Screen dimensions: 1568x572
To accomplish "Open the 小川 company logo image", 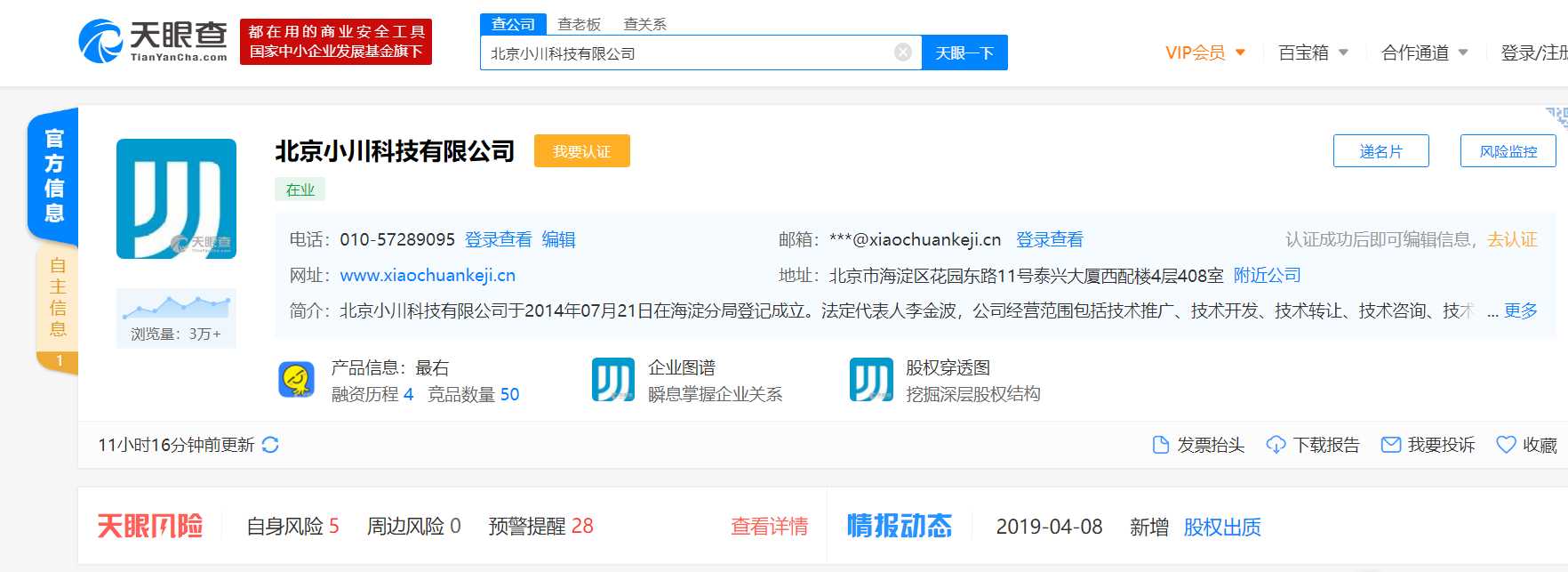I will tap(176, 198).
